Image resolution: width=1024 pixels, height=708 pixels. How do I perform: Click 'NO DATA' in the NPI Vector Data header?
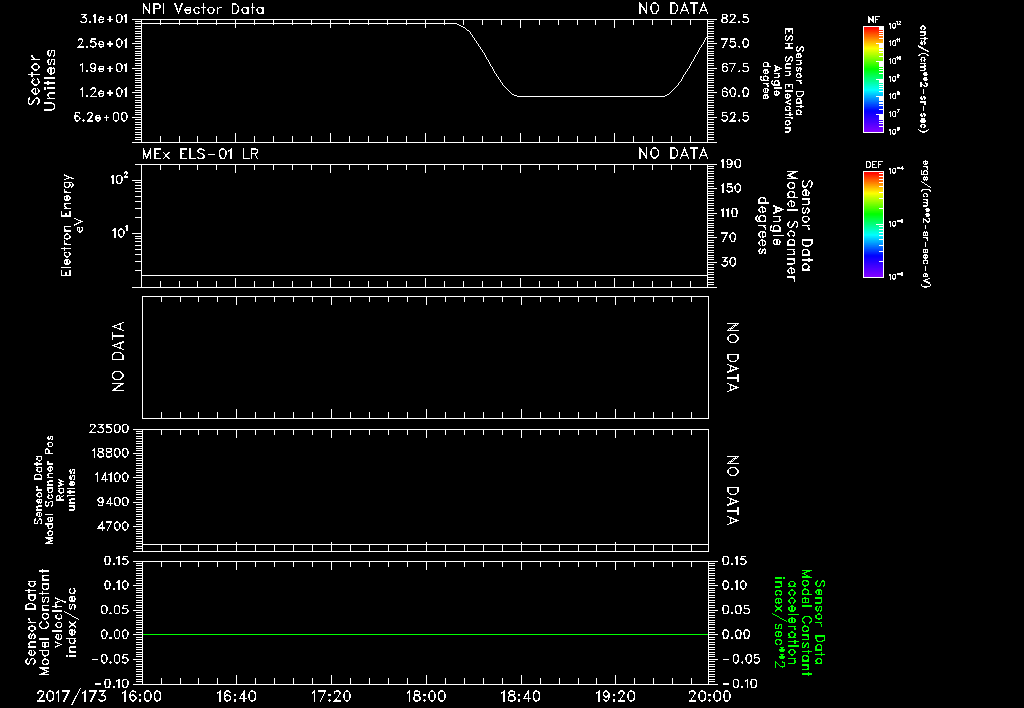(673, 9)
